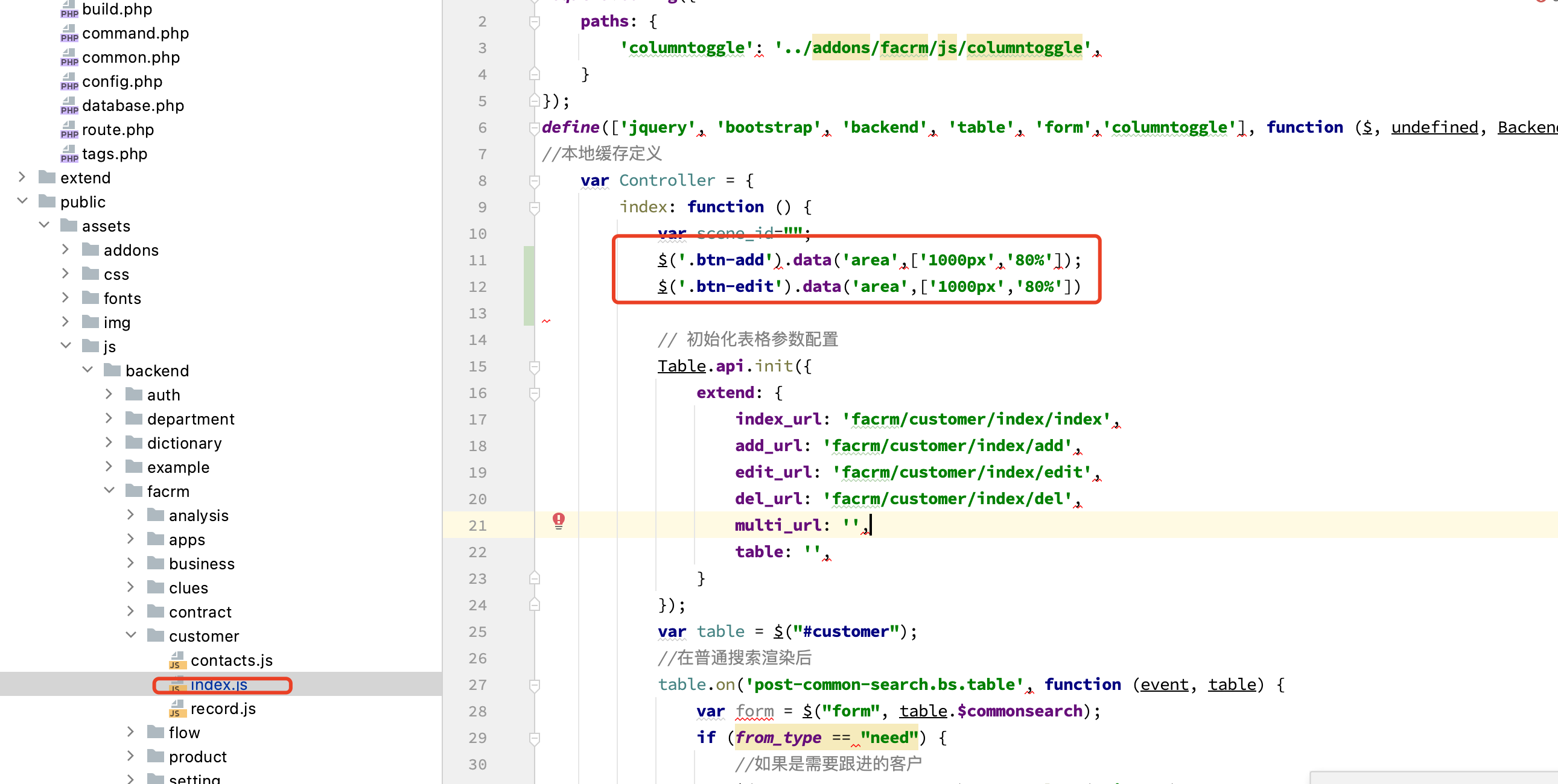Click the error lightbulb icon on line 21
The height and width of the screenshot is (784, 1558).
[558, 520]
